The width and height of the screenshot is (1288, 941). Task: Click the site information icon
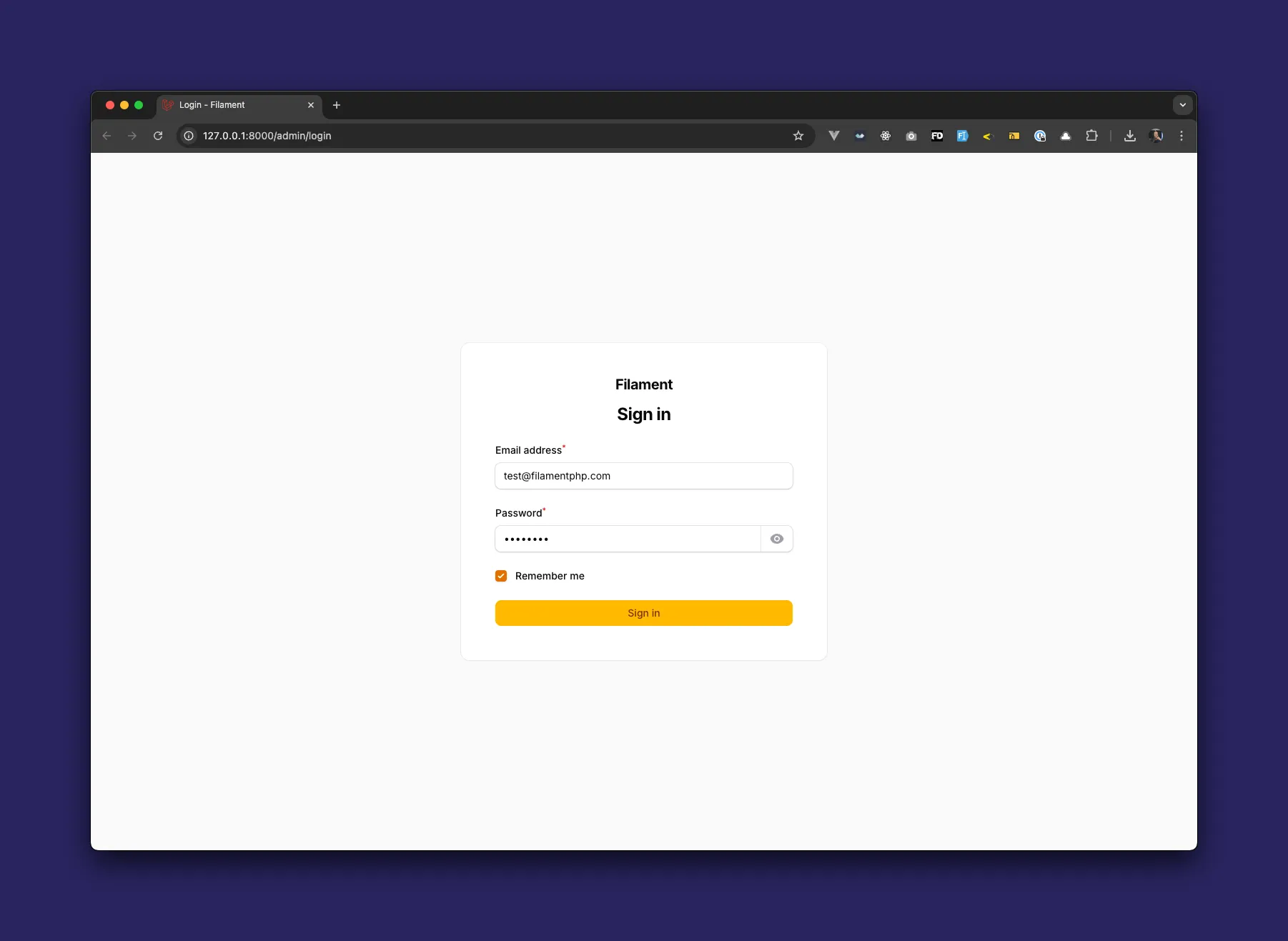pyautogui.click(x=187, y=136)
